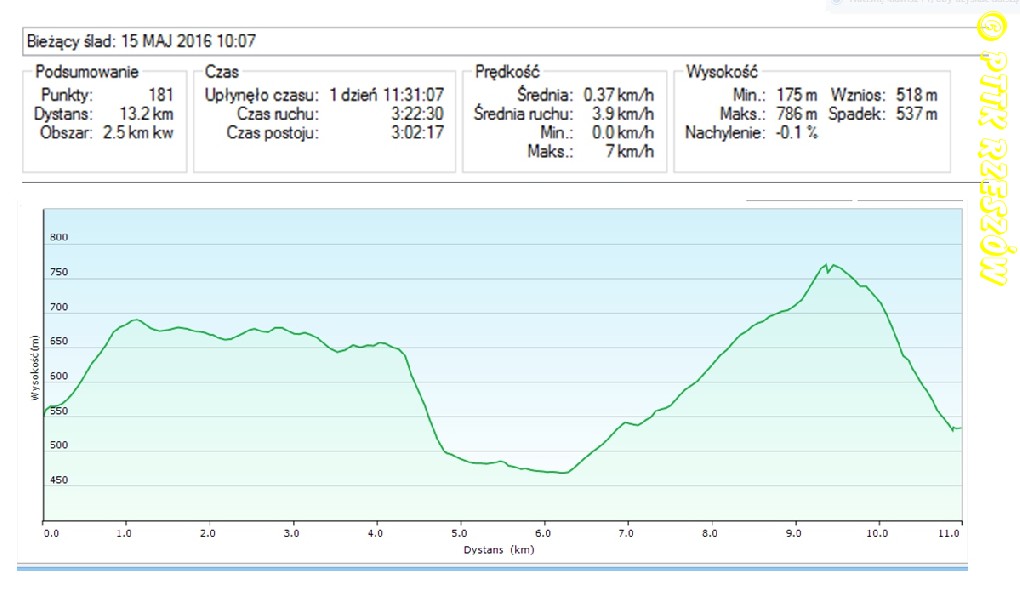This screenshot has height=600, width=1020.
Task: Click the Wysokość (m) vertical axis title
Action: pos(35,366)
